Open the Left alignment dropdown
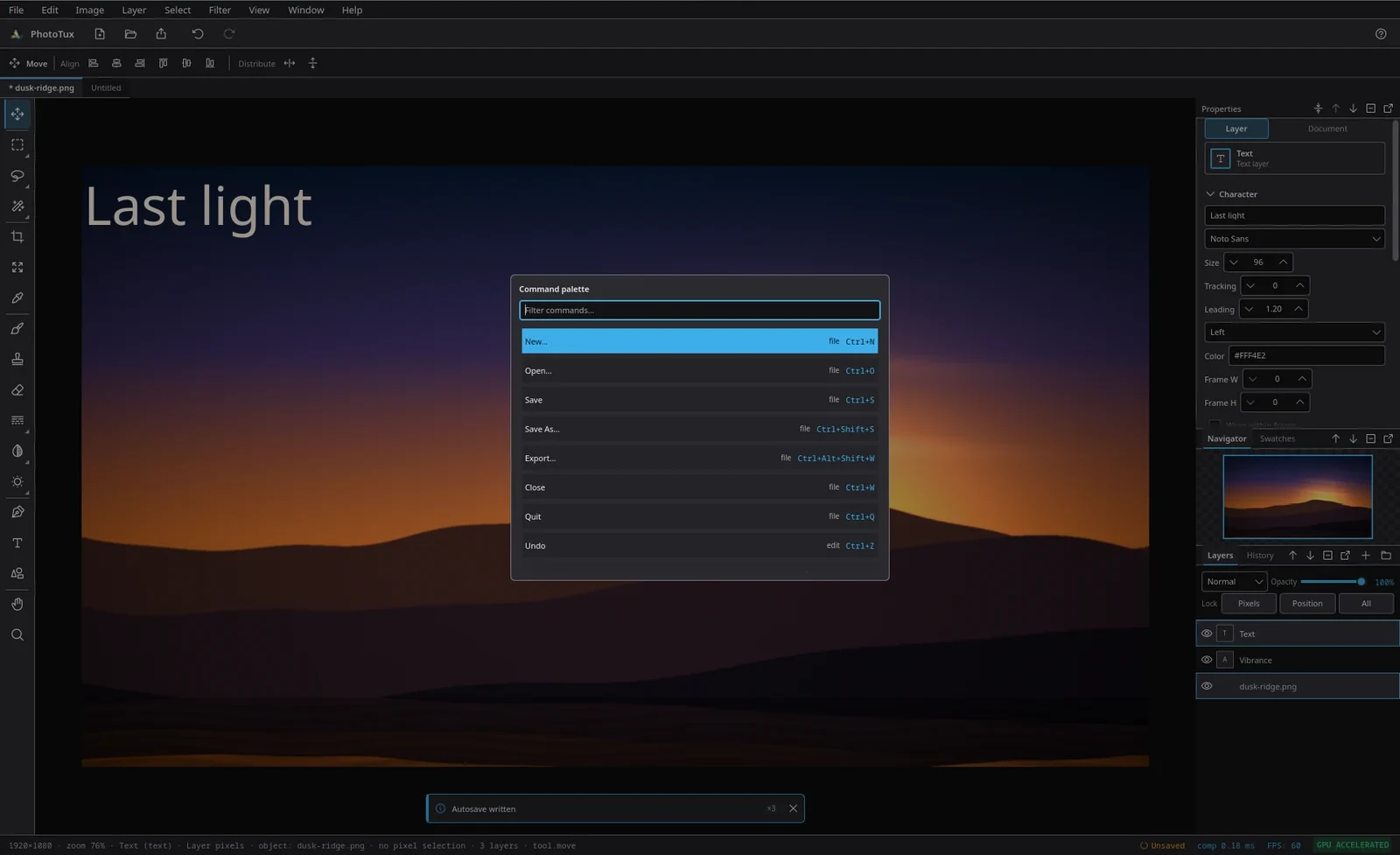This screenshot has width=1400, height=855. pos(1294,333)
